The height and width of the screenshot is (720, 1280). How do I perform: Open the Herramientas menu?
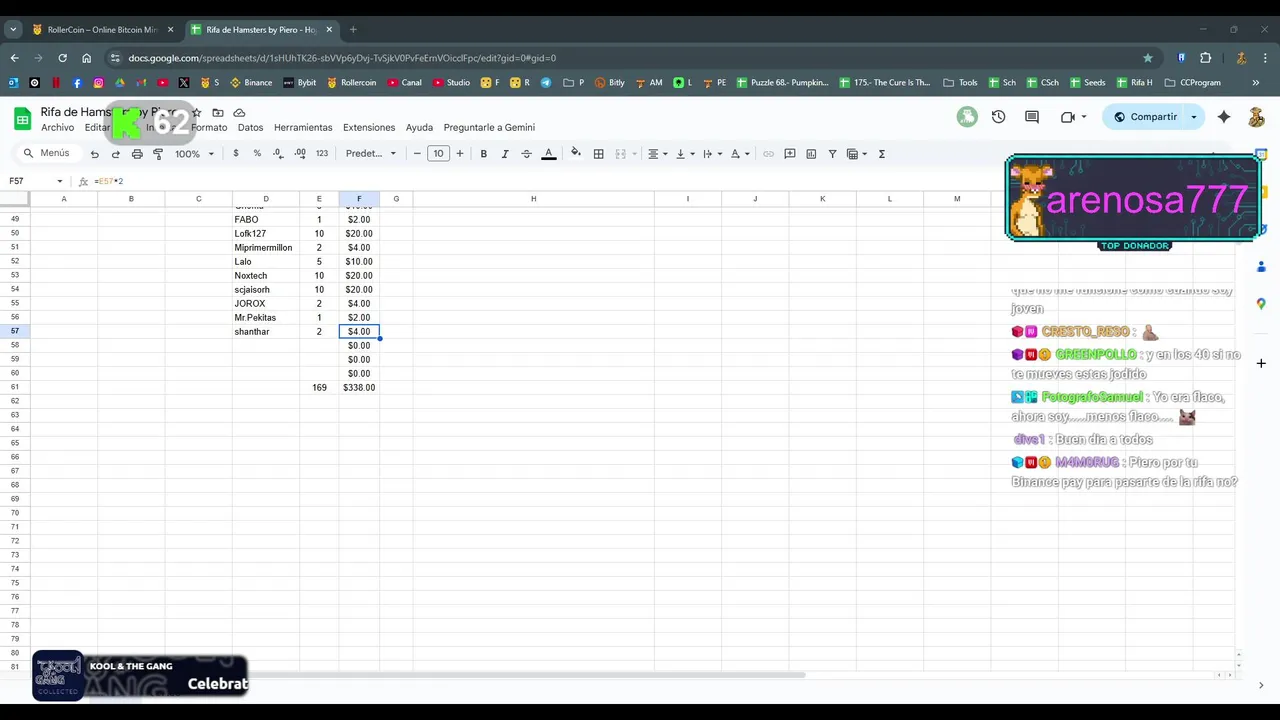[303, 128]
